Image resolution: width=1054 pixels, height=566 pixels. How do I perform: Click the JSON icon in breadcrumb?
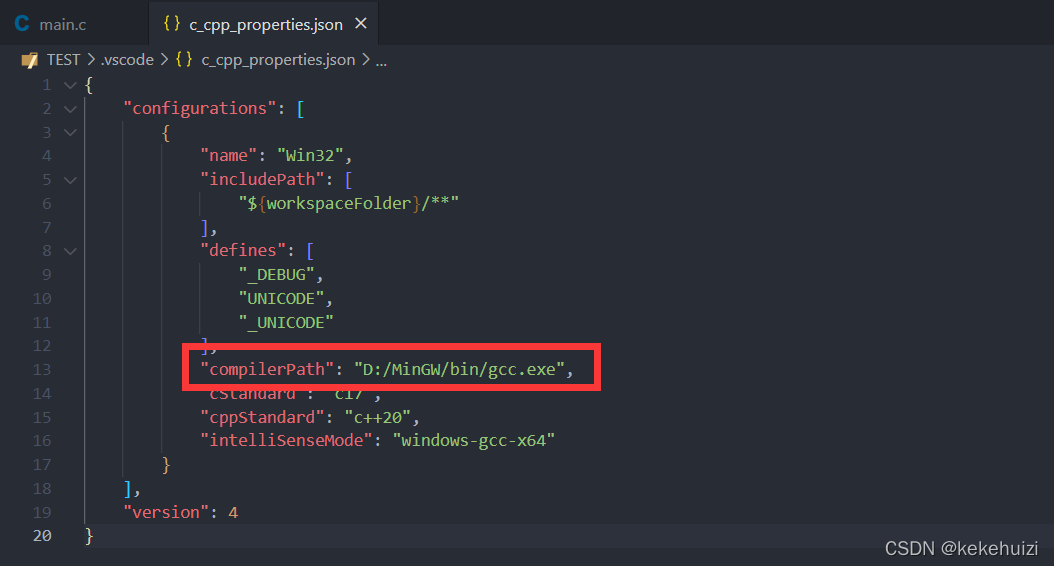pos(184,59)
